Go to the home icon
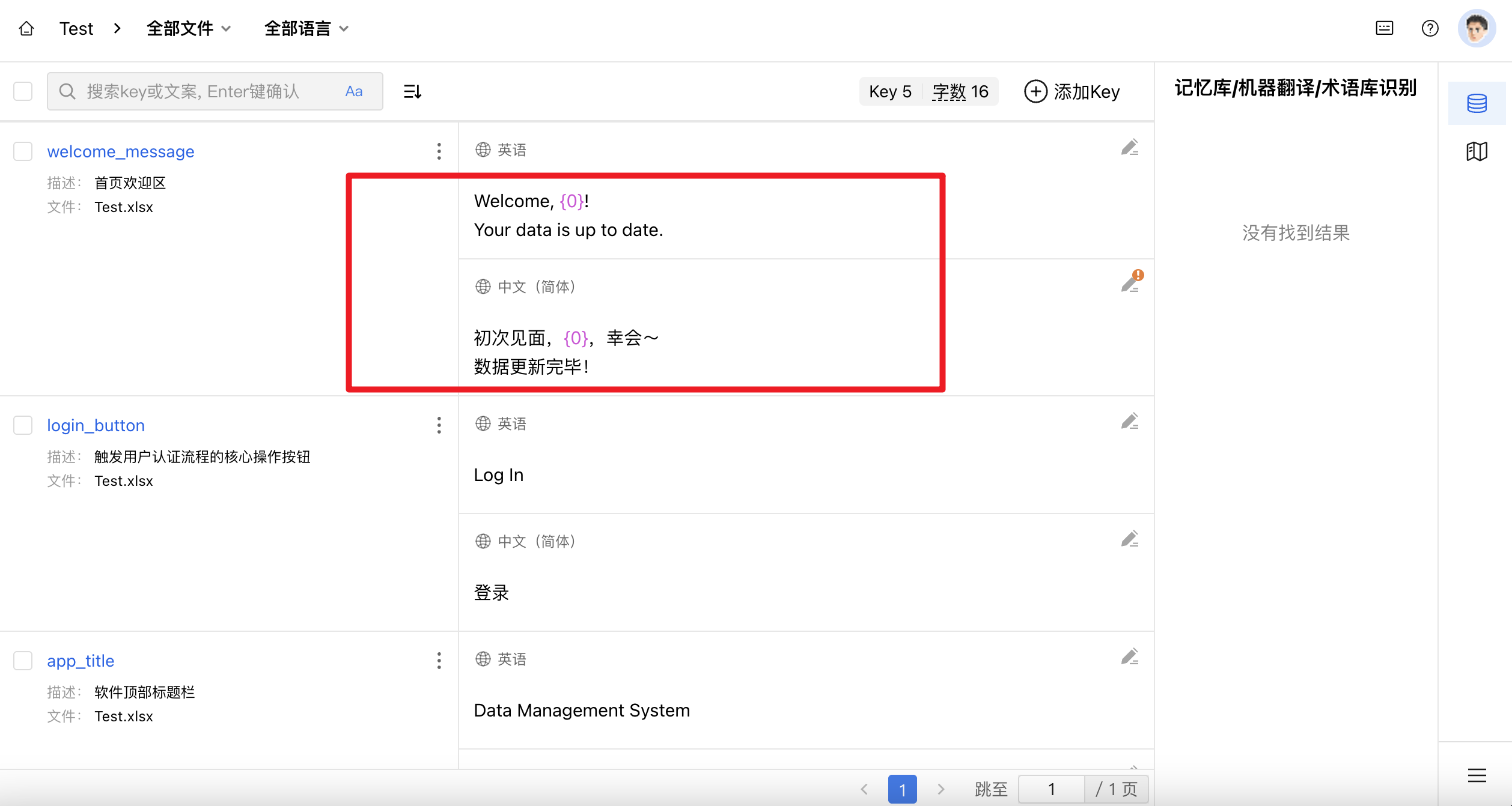Viewport: 1512px width, 806px height. pos(26,28)
